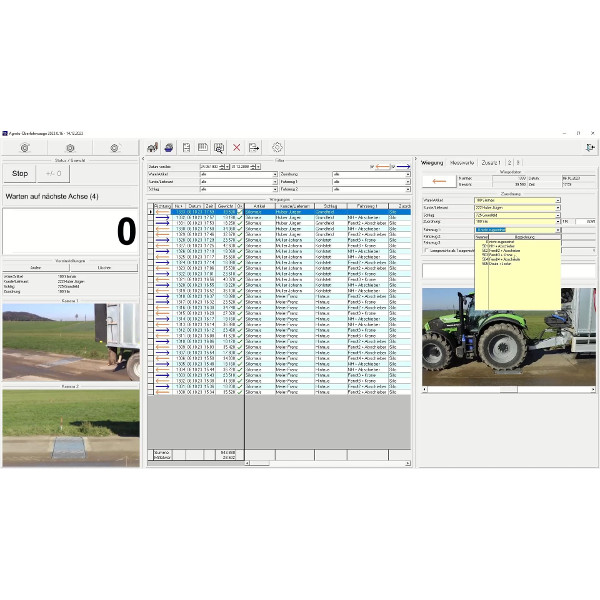The width and height of the screenshot is (600, 600).
Task: Expand the Fahrzeug 1 filter dropdown
Action: click(x=408, y=182)
